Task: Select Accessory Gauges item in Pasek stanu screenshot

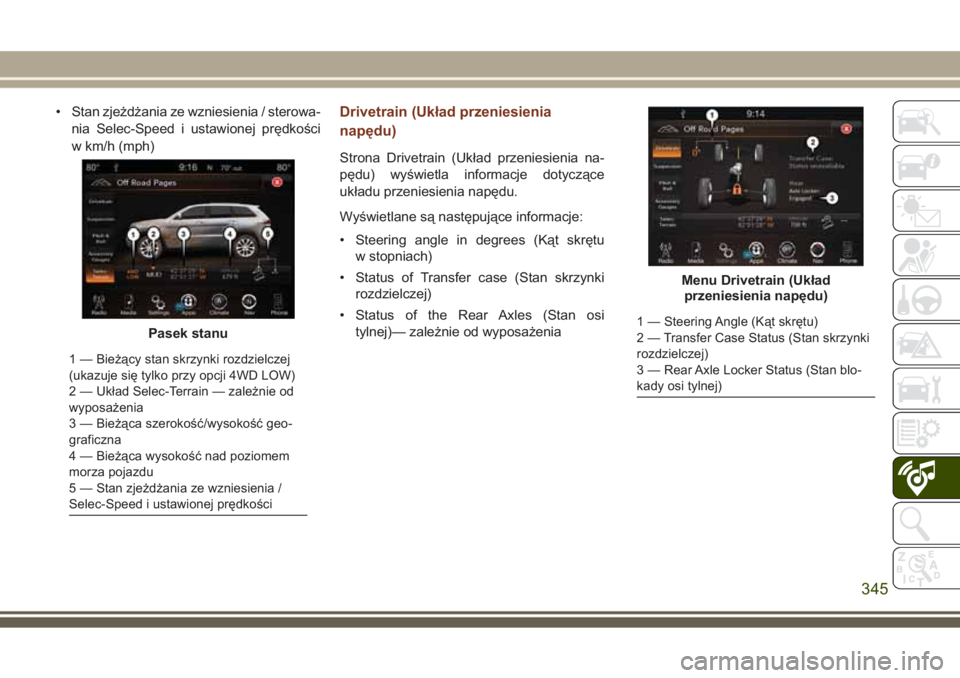Action: 100,256
